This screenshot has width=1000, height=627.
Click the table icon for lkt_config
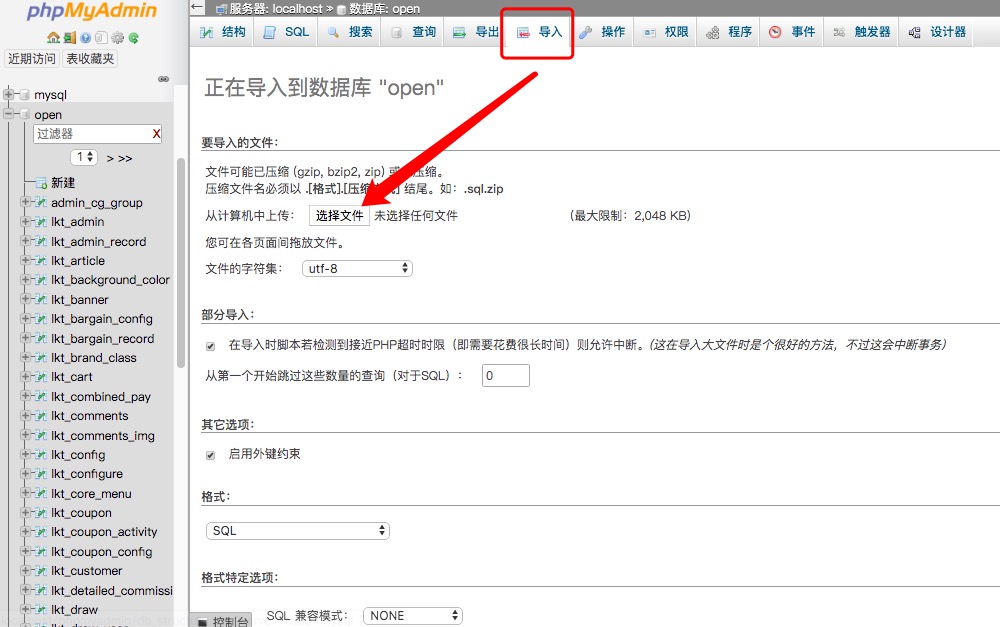point(41,454)
